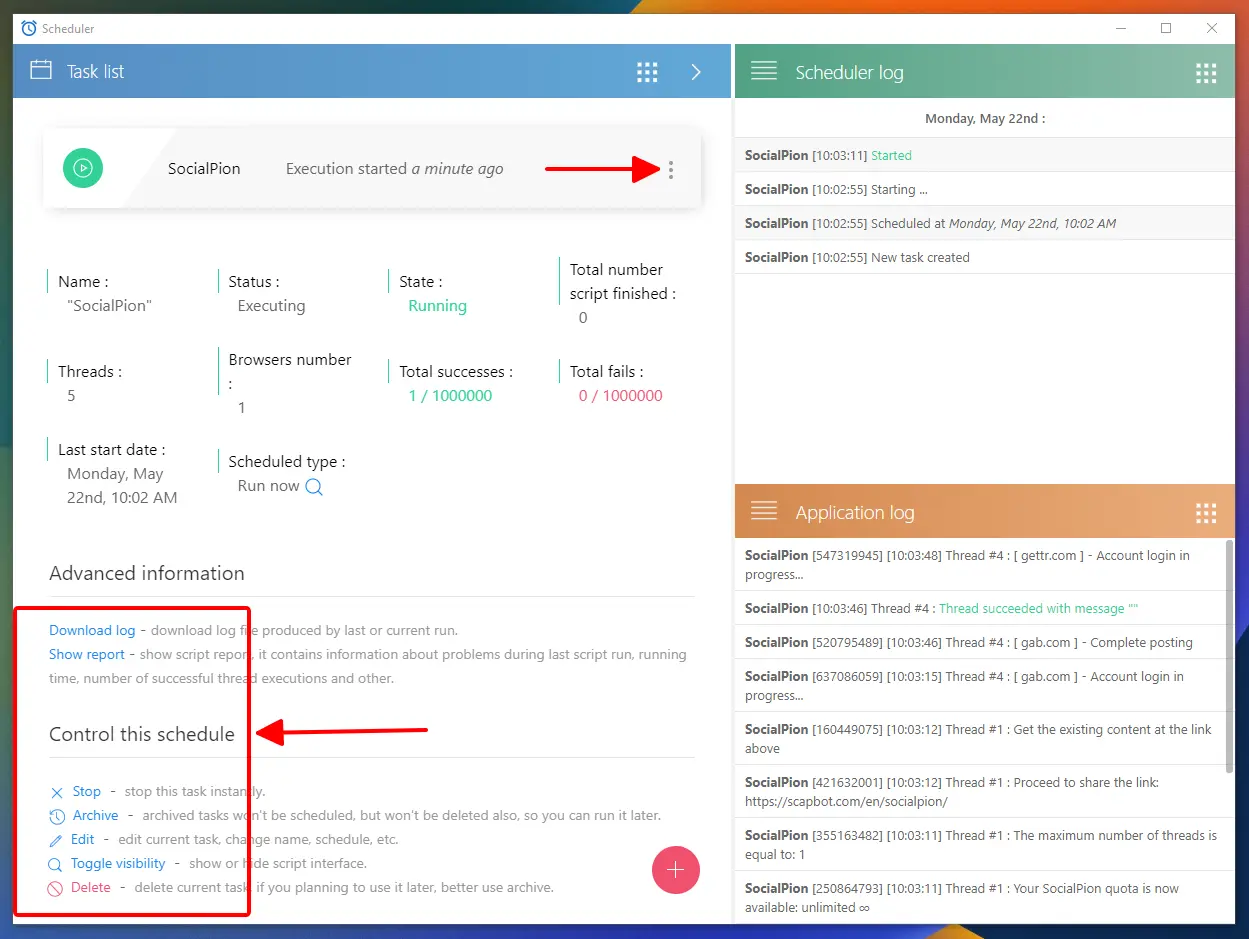Click the Advanced information heading
This screenshot has width=1249, height=939.
(147, 573)
